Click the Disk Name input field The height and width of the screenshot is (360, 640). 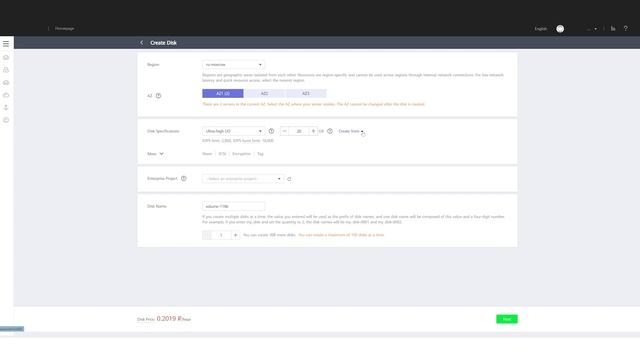tap(233, 206)
